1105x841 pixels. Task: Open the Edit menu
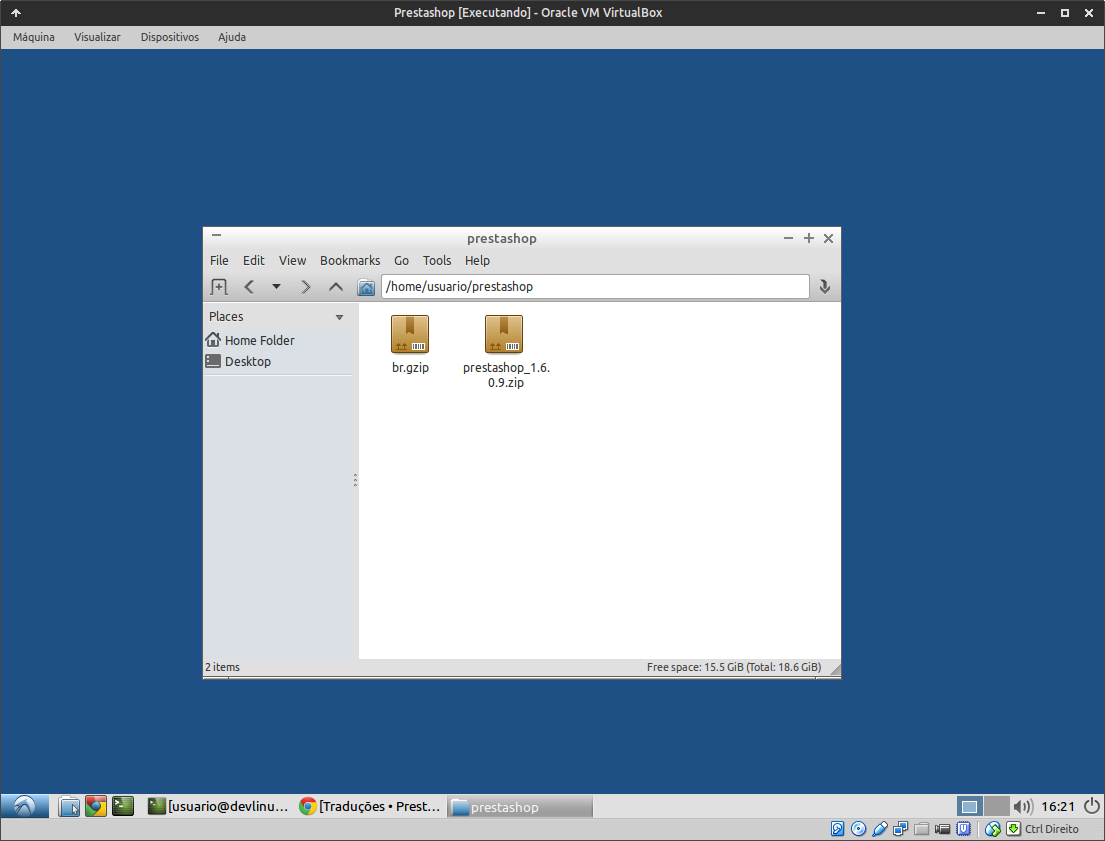point(254,260)
